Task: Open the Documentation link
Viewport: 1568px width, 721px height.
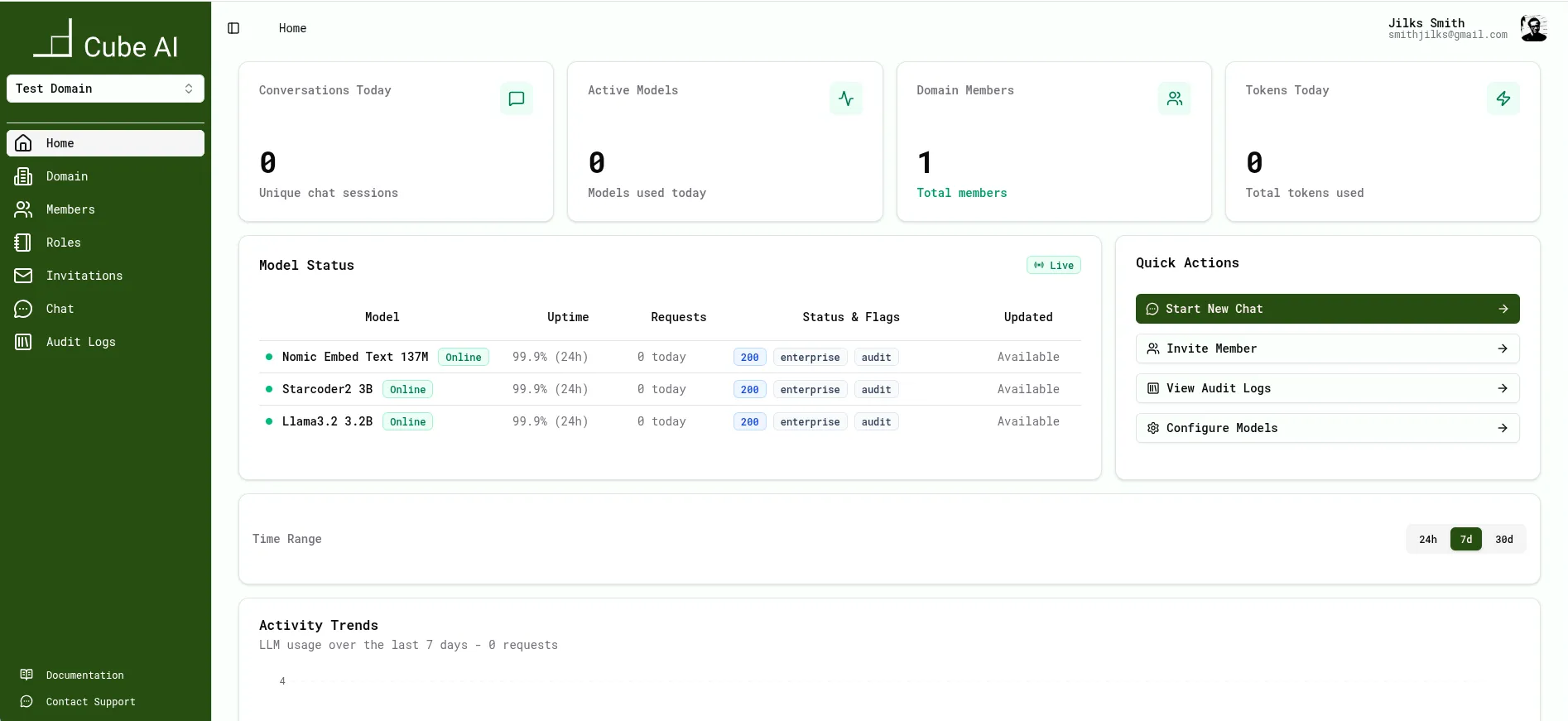Action: 84,675
